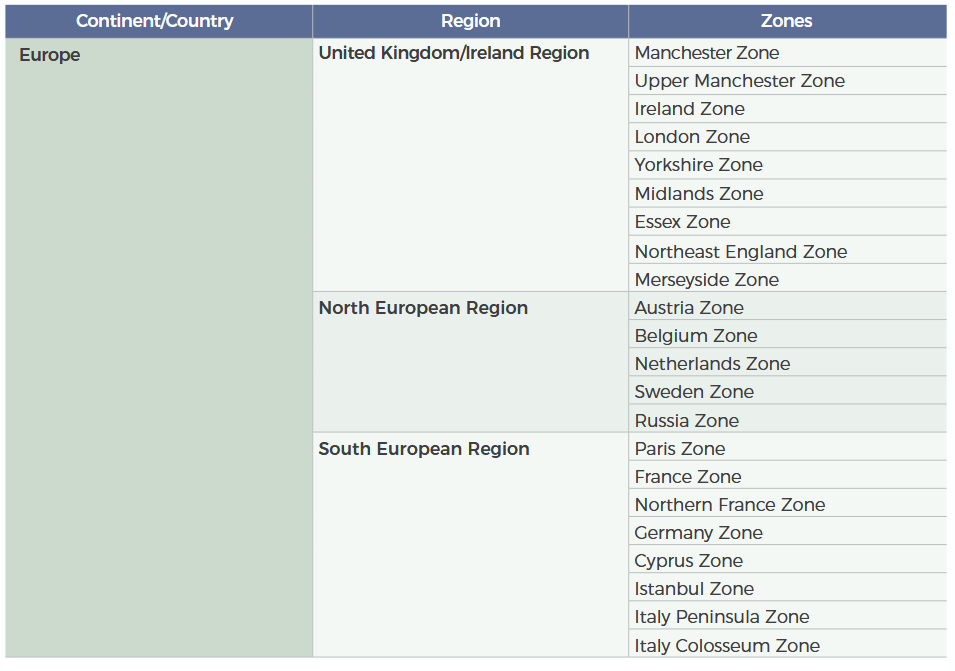Select United Kingdom/Ireland Region cell
The height and width of the screenshot is (671, 955).
[x=453, y=53]
